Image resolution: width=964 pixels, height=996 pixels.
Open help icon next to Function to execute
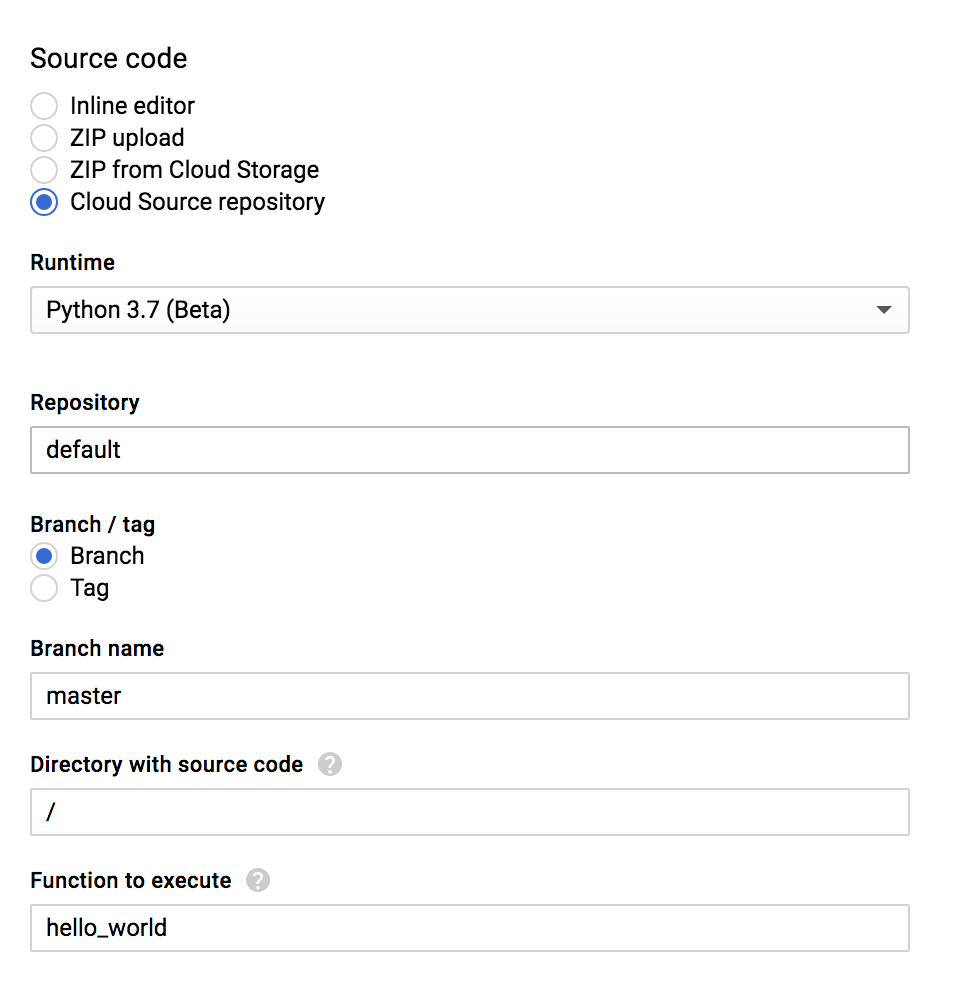click(x=258, y=880)
